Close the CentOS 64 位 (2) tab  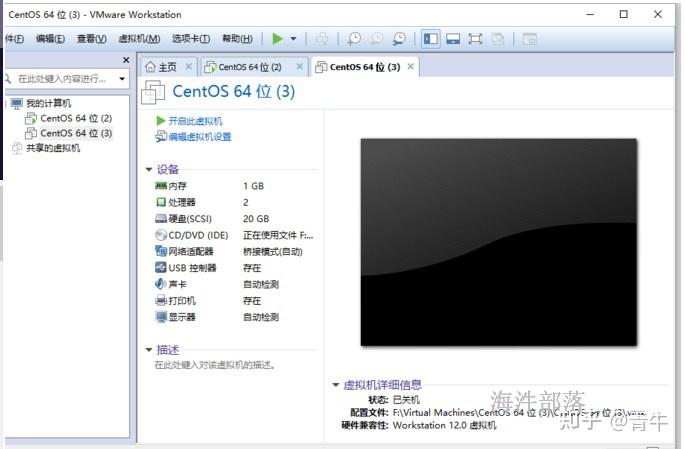pos(300,66)
